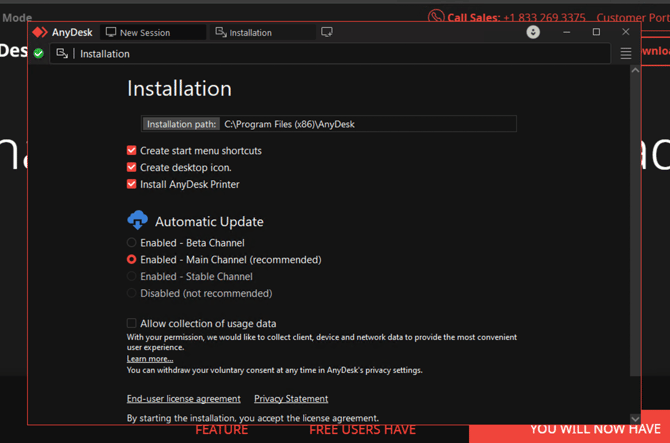Image resolution: width=670 pixels, height=443 pixels.
Task: Uncheck Create desktop icon
Action: [x=132, y=167]
